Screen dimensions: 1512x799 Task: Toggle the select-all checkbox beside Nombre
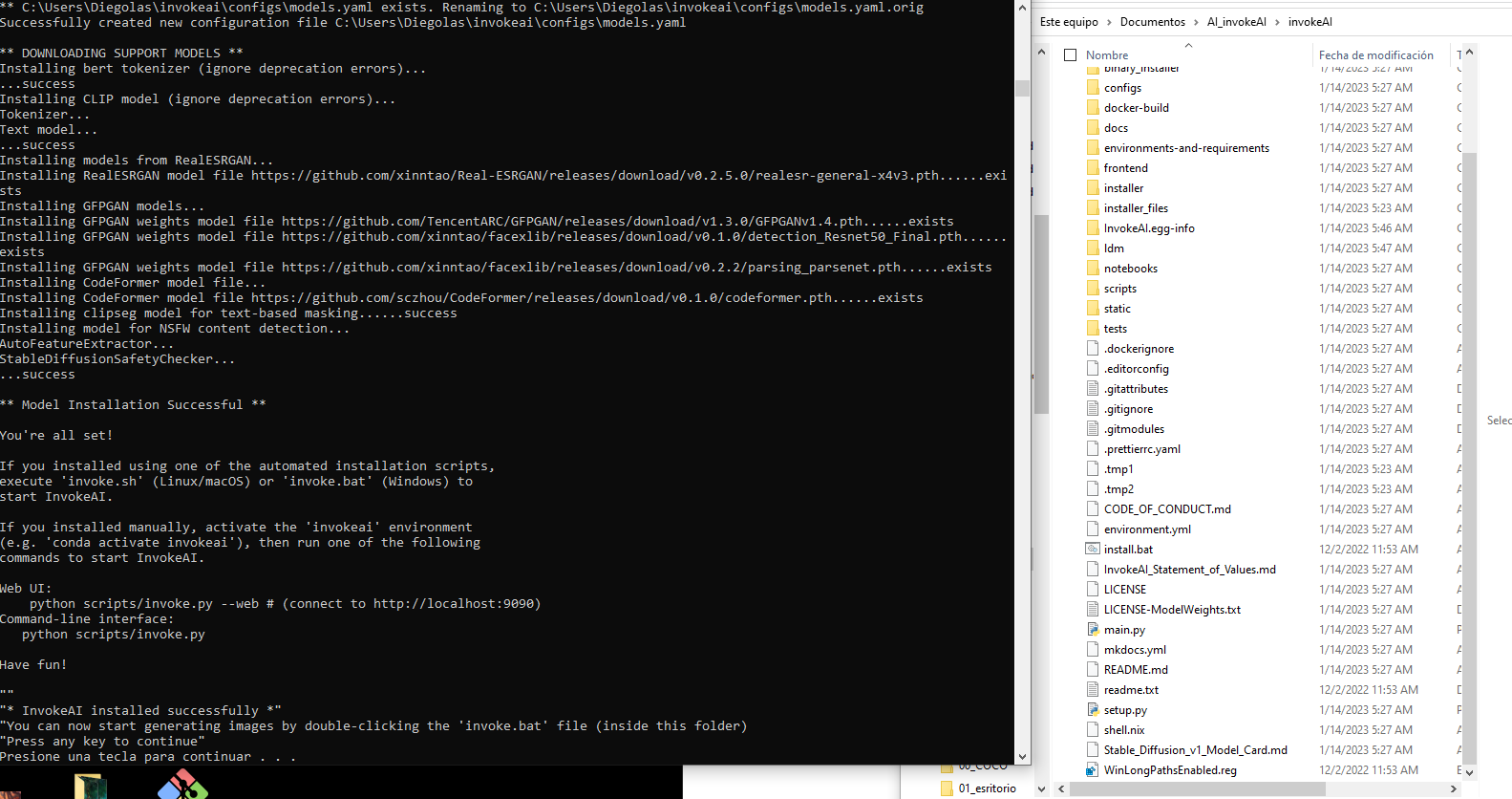(x=1071, y=55)
